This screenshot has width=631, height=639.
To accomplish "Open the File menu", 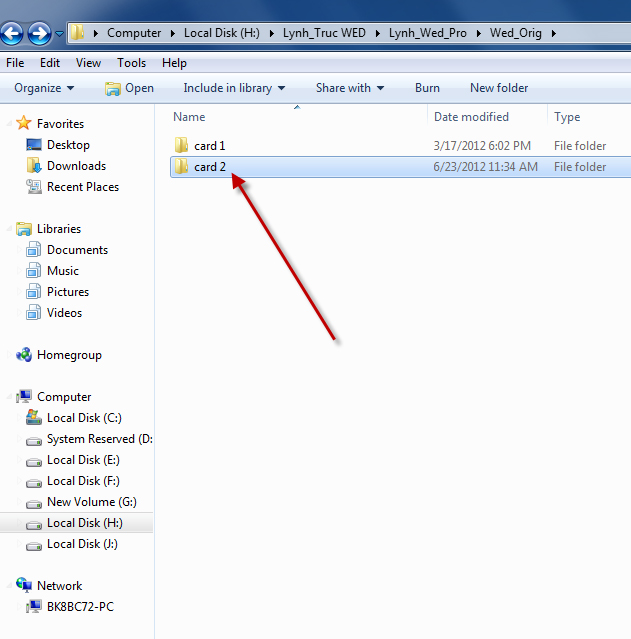I will click(15, 63).
